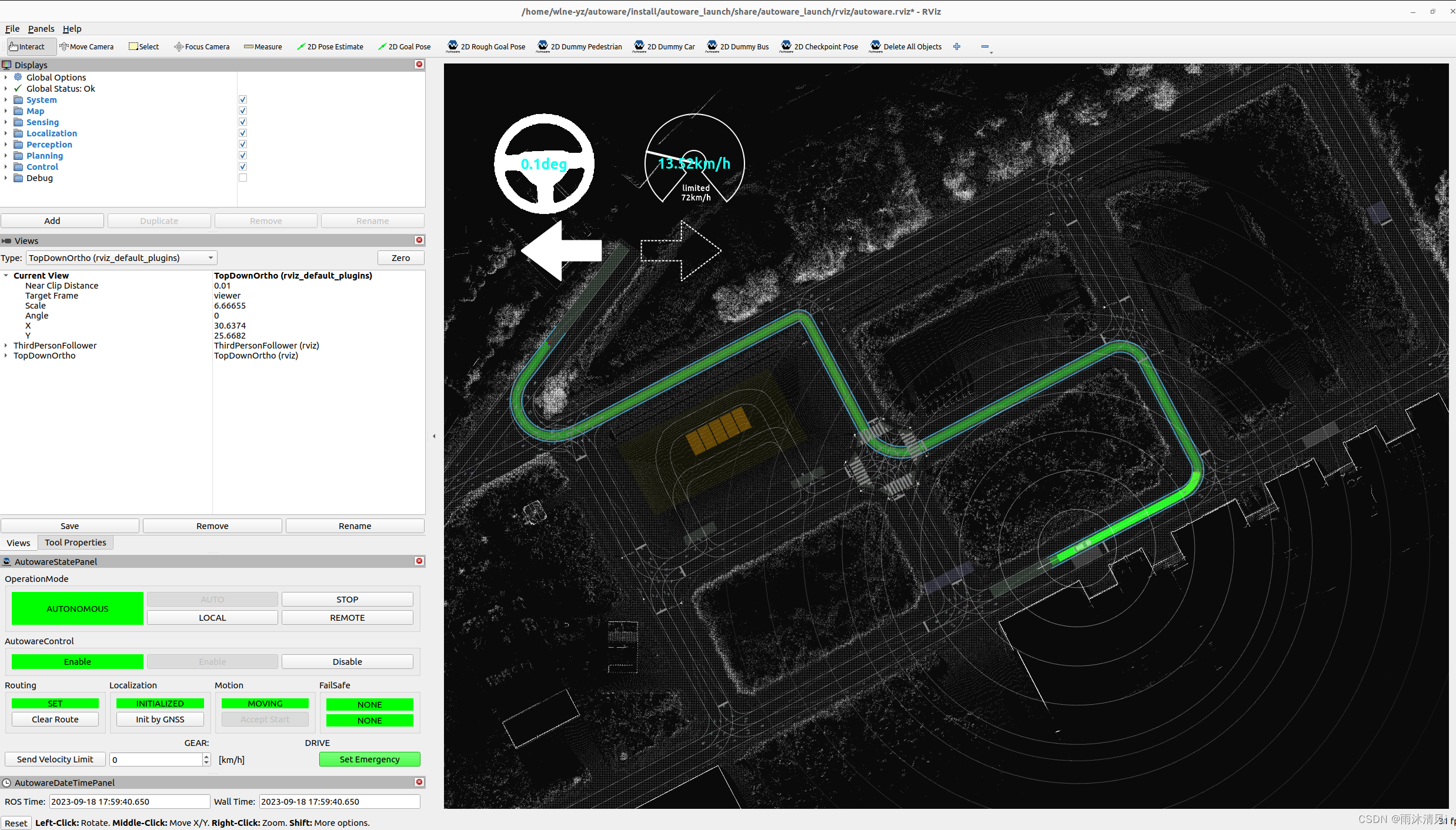The image size is (1456, 830).
Task: Switch to the Tool Properties tab
Action: click(75, 543)
